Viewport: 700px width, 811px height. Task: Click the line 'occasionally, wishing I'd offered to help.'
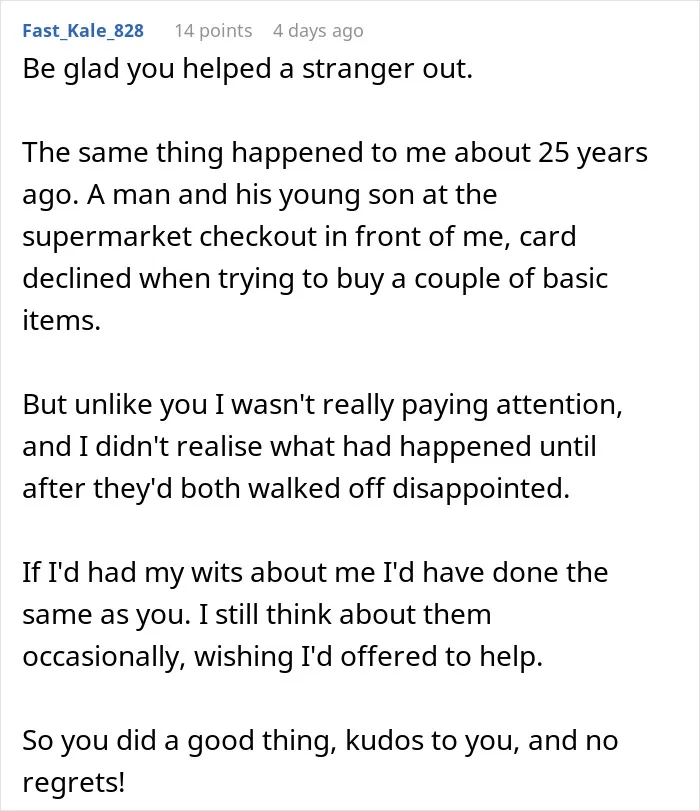282,656
